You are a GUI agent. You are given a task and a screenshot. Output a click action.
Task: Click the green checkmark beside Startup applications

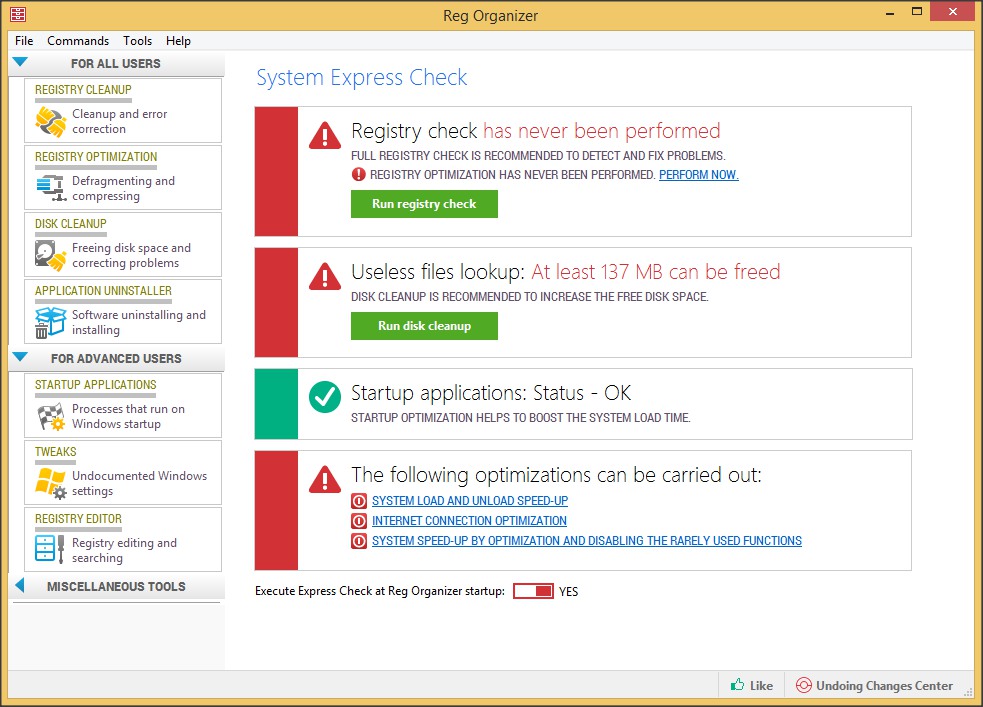coord(325,397)
